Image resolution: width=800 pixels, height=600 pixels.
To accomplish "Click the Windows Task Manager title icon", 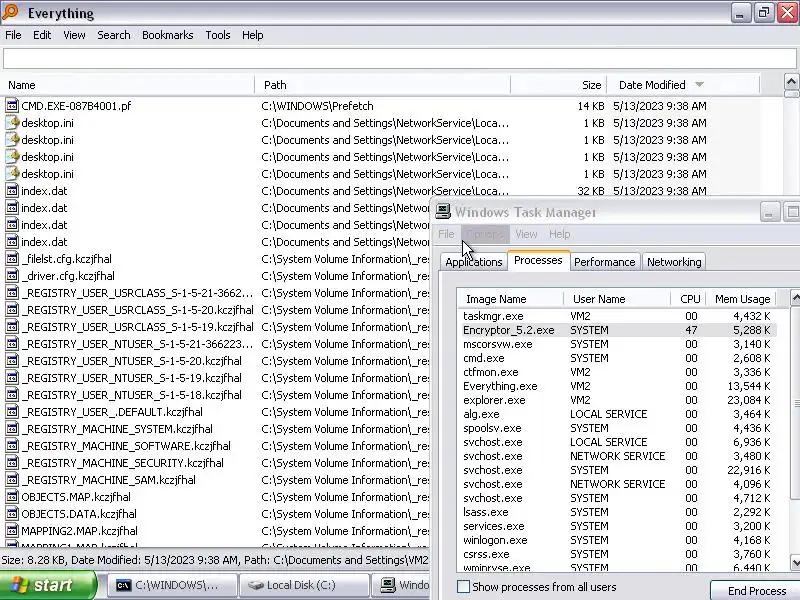I will click(443, 212).
